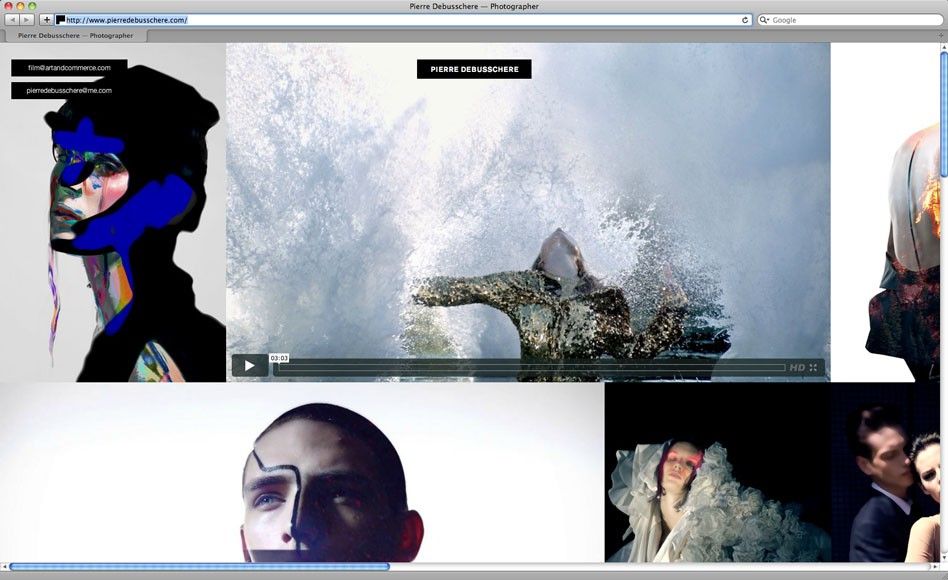The height and width of the screenshot is (580, 948).
Task: Go forward using the browser Forward arrow
Action: [x=26, y=20]
